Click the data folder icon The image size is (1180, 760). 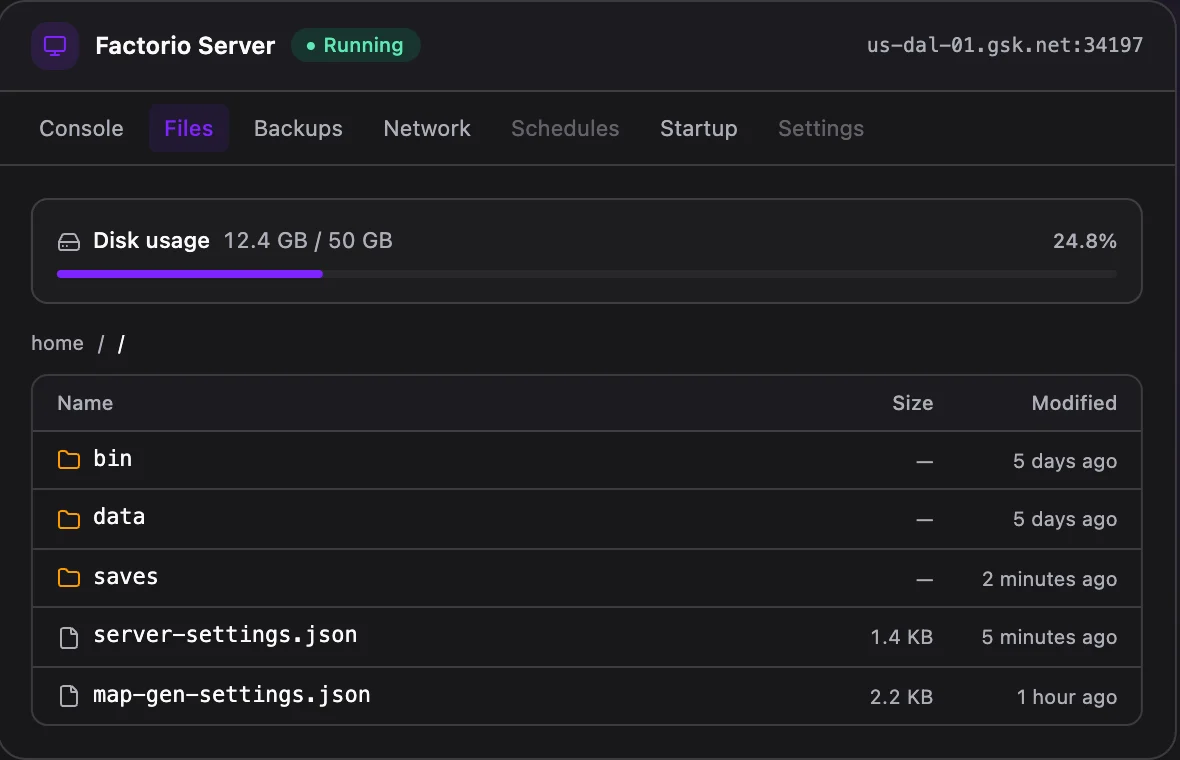[x=69, y=518]
